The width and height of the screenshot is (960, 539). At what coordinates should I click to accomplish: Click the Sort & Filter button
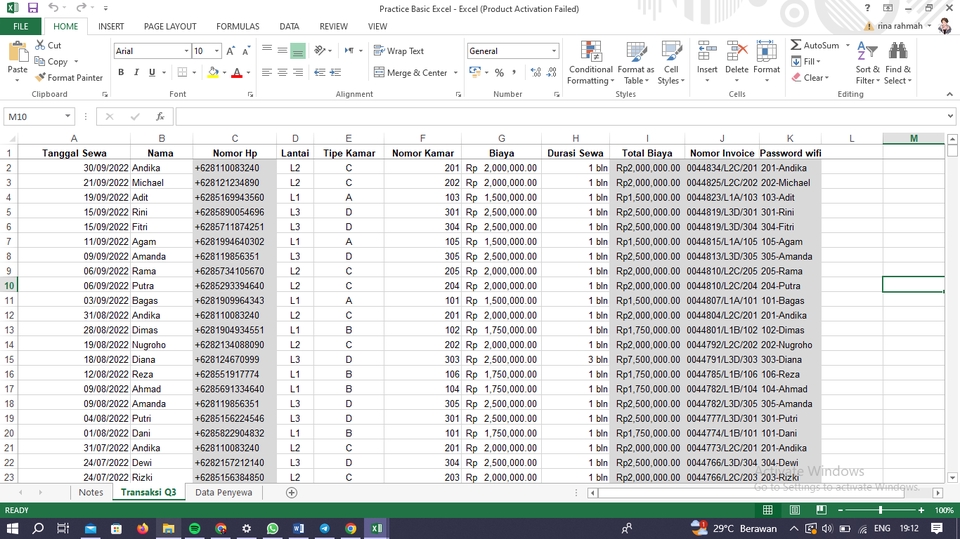pos(868,63)
